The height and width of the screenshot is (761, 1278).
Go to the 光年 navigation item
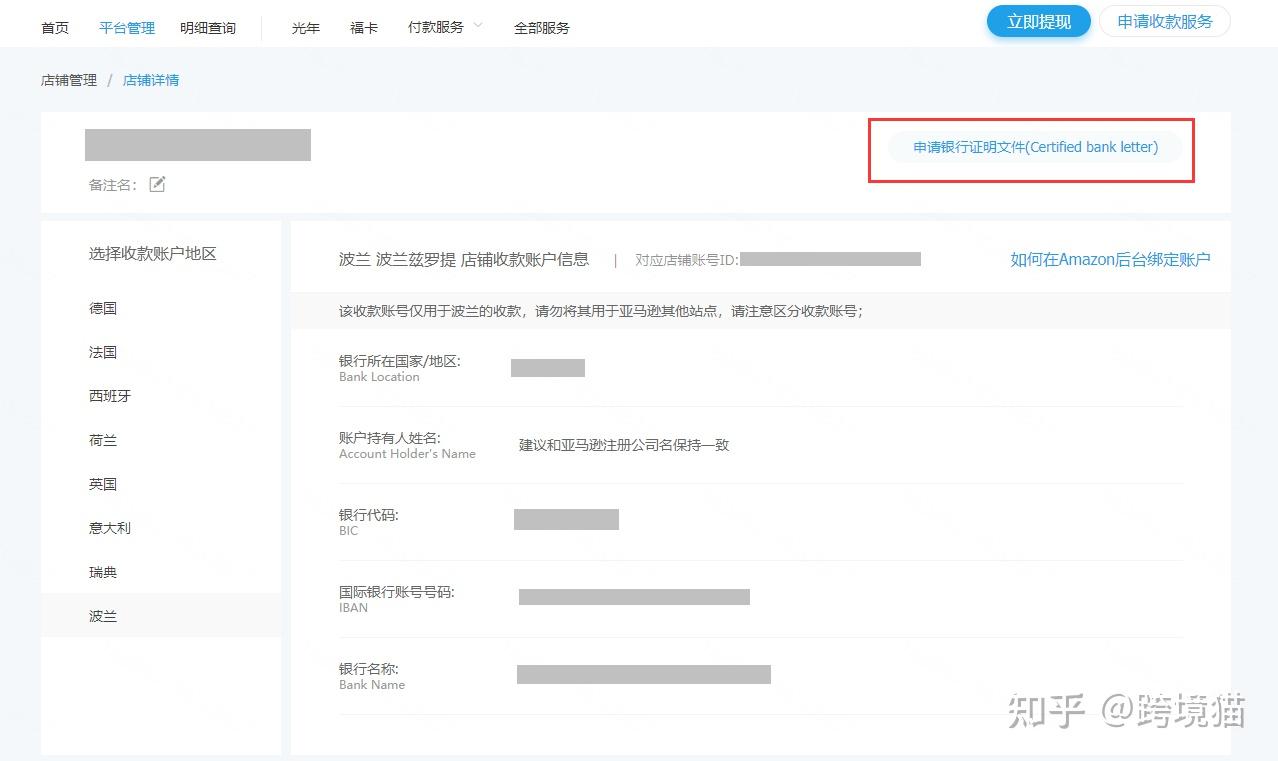tap(306, 28)
